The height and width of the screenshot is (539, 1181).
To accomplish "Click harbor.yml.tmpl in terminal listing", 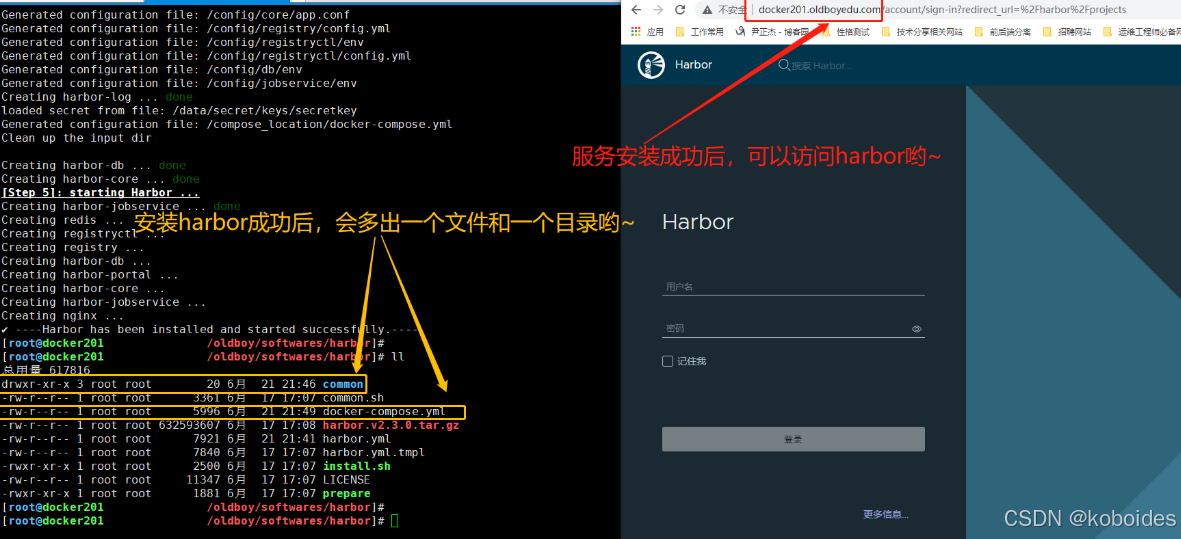I will pyautogui.click(x=374, y=452).
